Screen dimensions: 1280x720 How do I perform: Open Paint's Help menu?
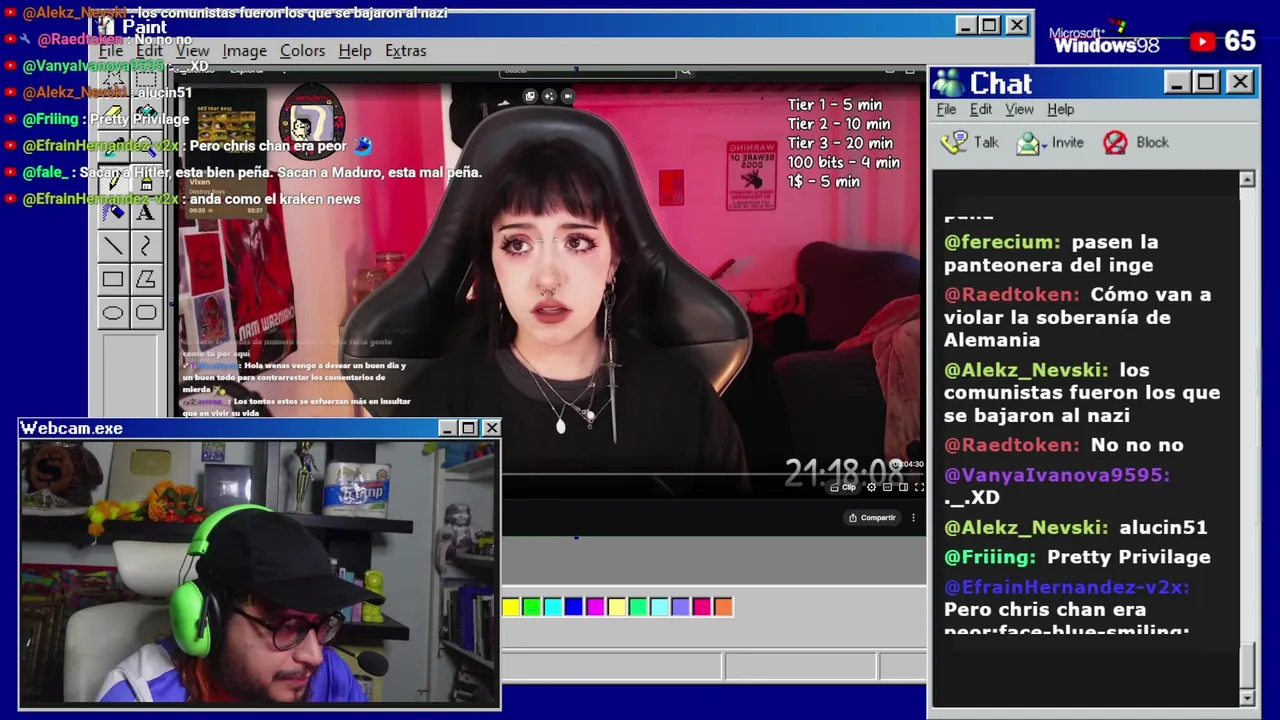tap(354, 50)
